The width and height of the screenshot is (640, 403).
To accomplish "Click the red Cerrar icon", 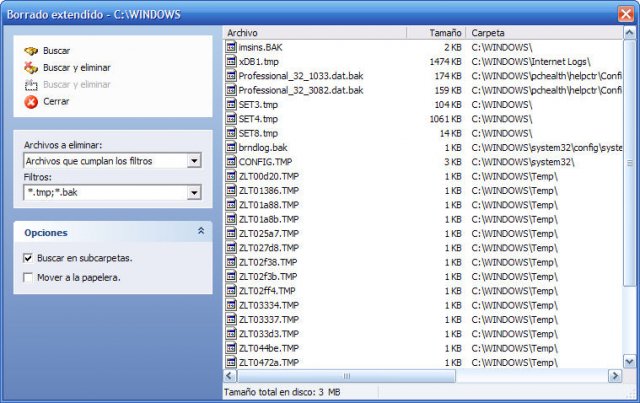I will pyautogui.click(x=31, y=102).
